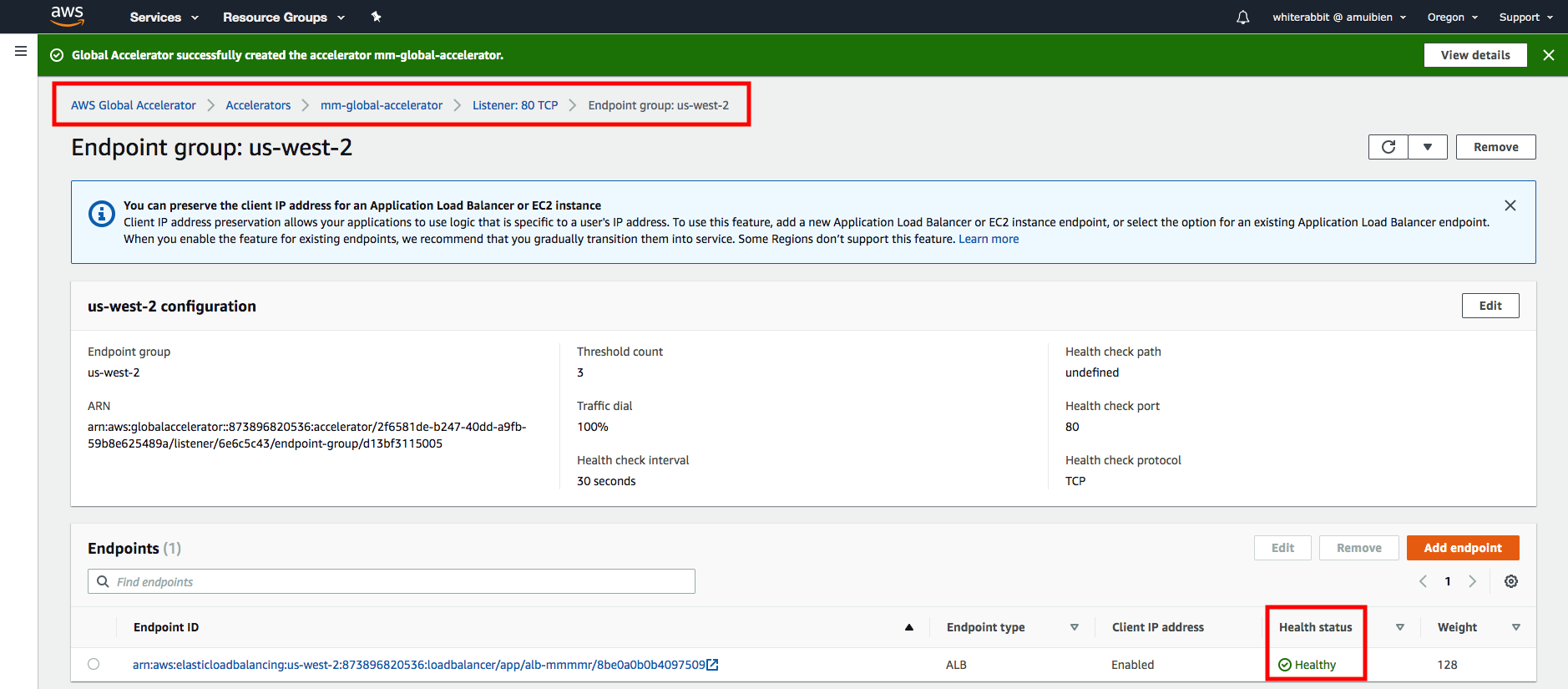Viewport: 1568px width, 689px height.
Task: Expand the Resource Groups menu
Action: click(284, 17)
